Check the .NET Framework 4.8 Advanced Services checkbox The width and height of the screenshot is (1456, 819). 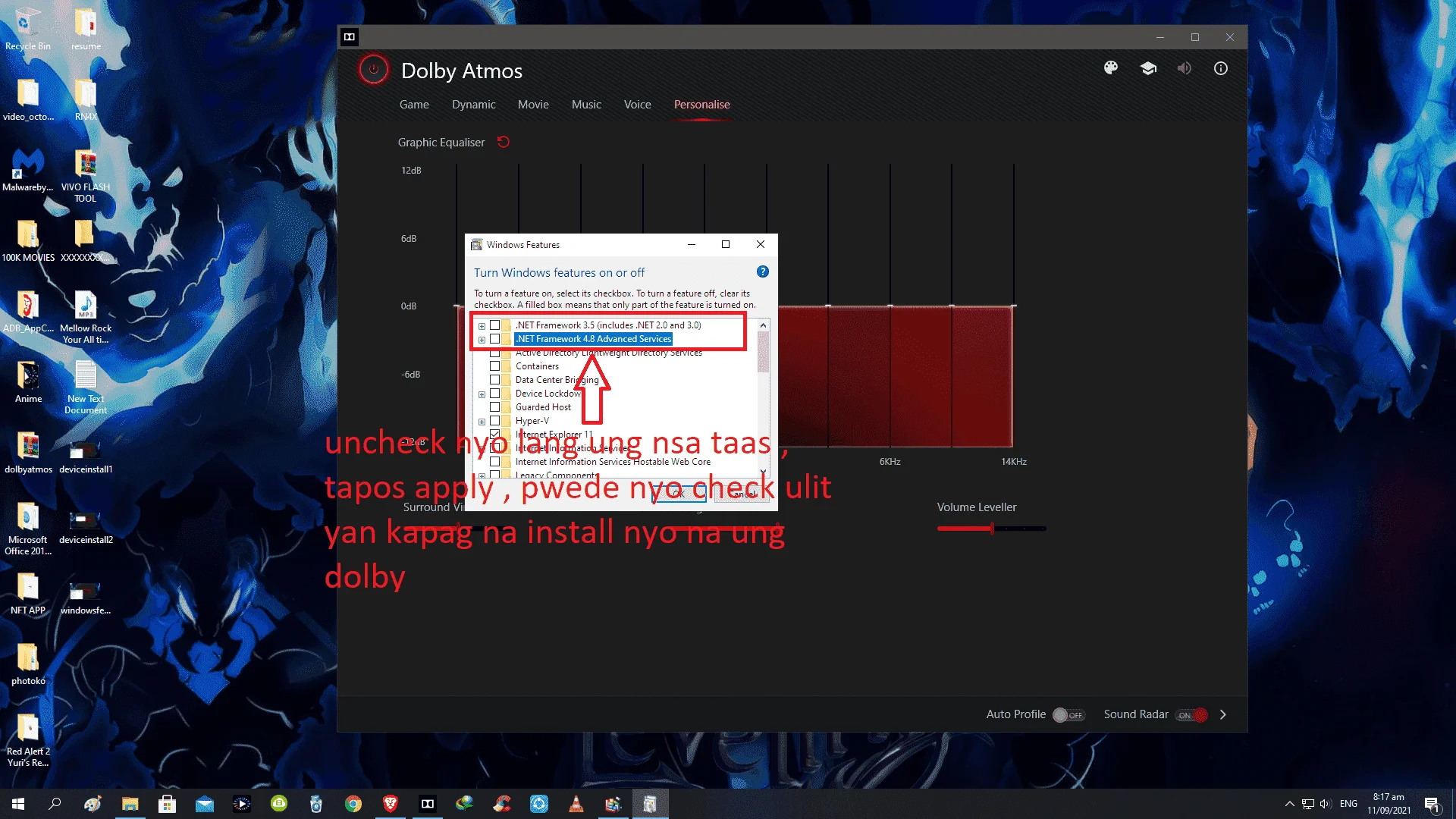[x=494, y=339]
